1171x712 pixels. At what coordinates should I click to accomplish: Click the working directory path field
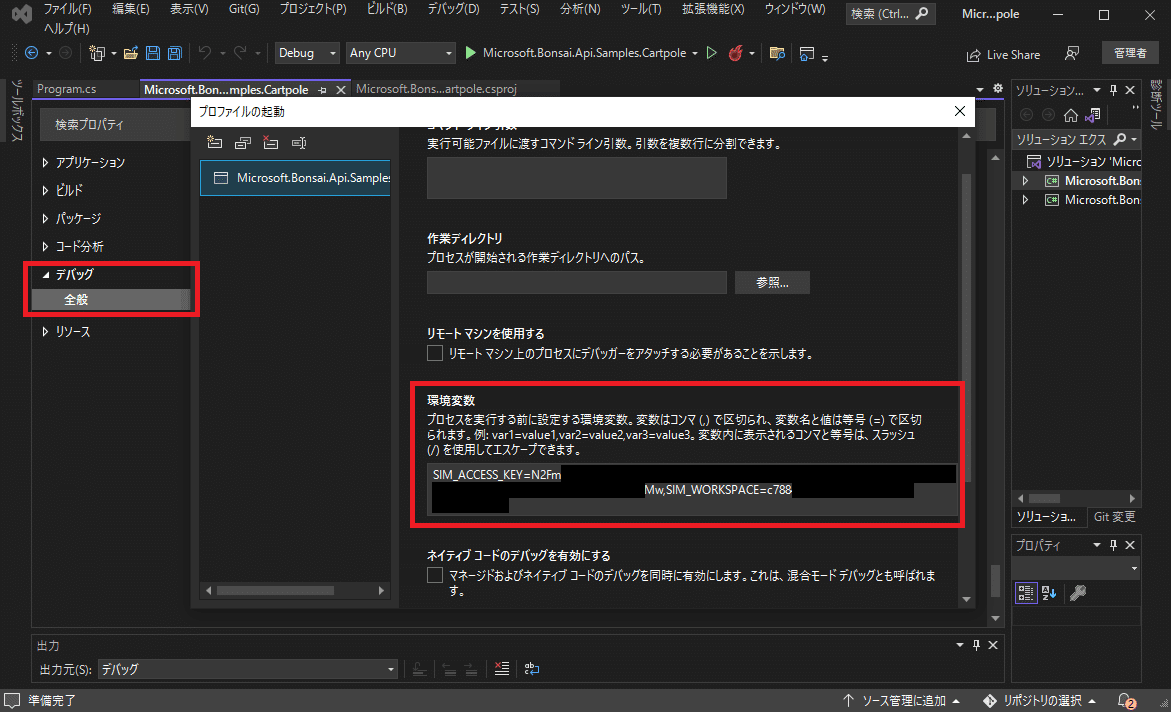pyautogui.click(x=577, y=282)
